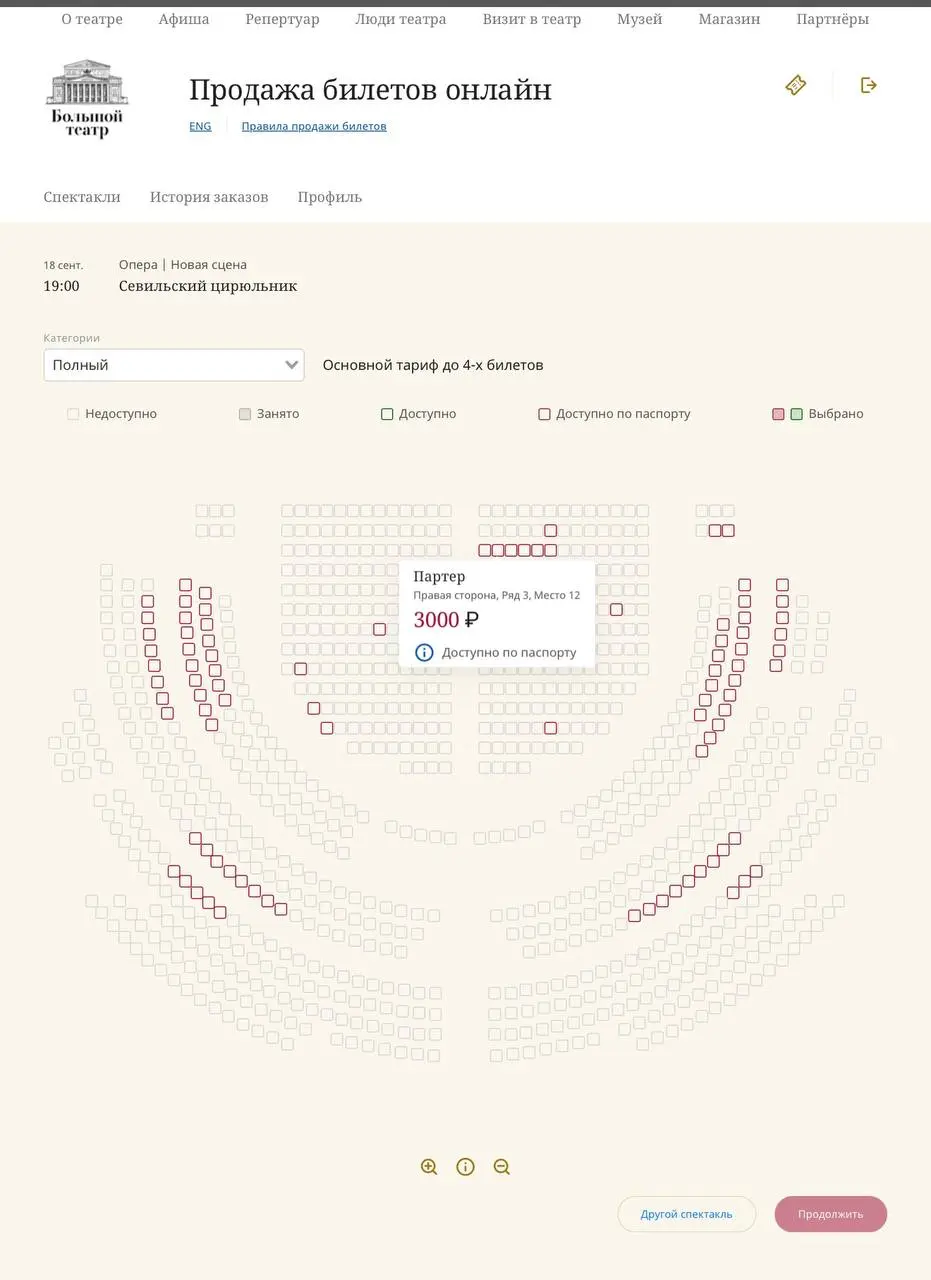This screenshot has height=1280, width=931.
Task: Open the Афиша menu item
Action: [184, 19]
